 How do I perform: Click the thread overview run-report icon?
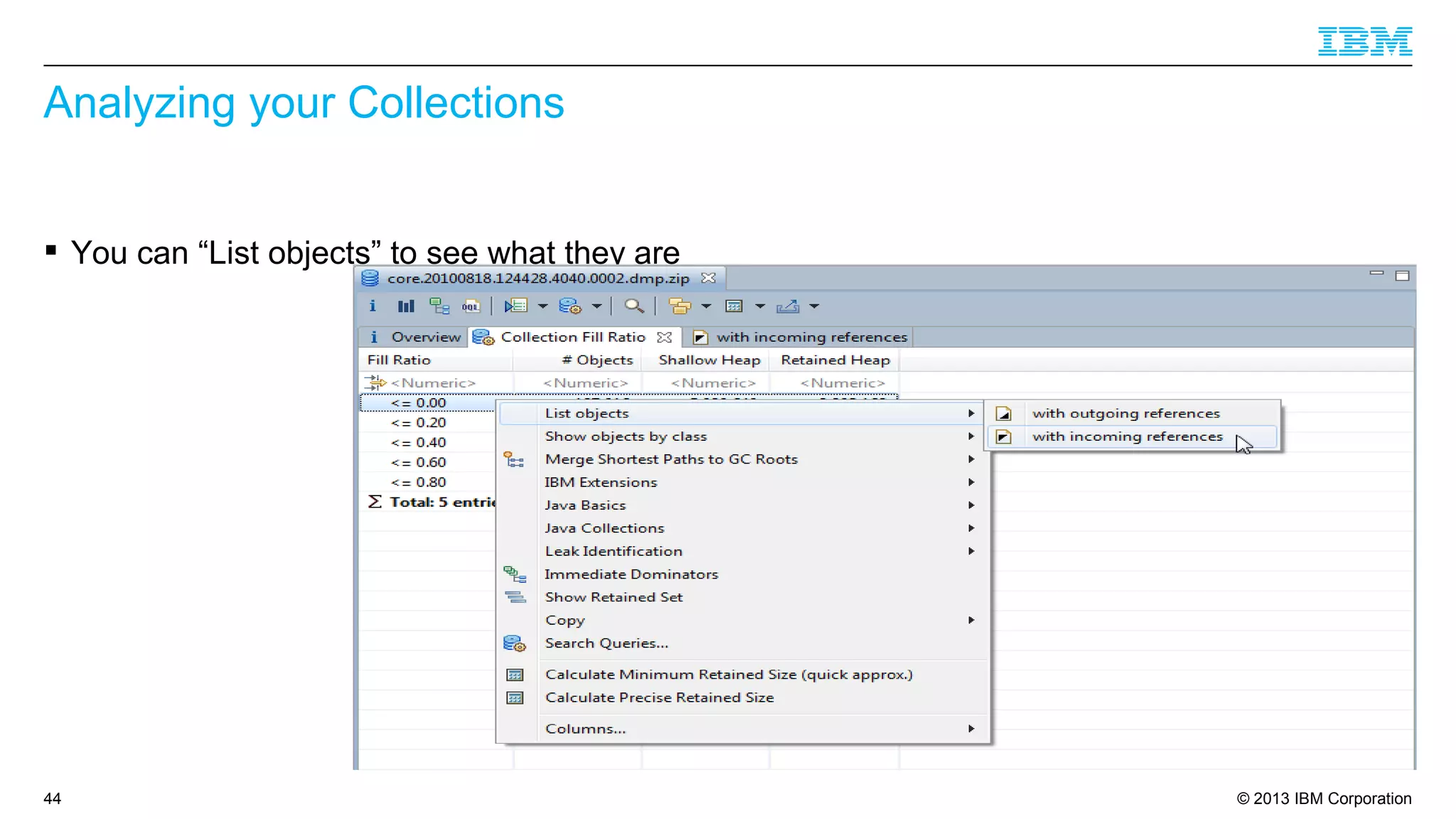tap(515, 306)
